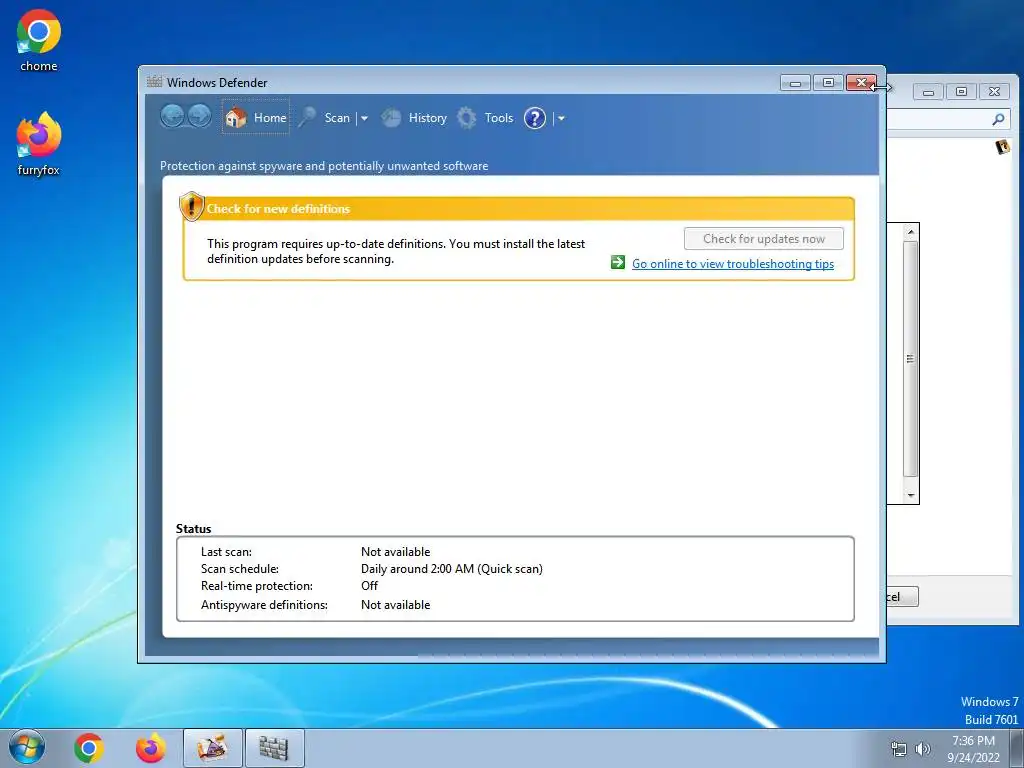
Task: Click Check for updates now button
Action: [x=763, y=238]
